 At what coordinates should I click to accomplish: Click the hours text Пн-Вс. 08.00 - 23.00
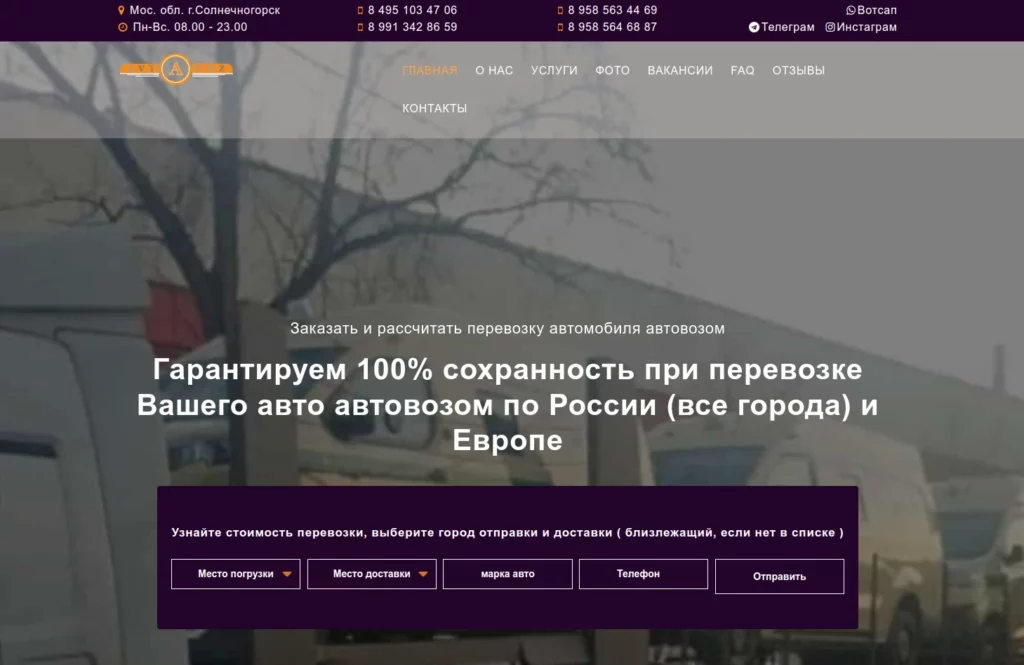coord(190,27)
